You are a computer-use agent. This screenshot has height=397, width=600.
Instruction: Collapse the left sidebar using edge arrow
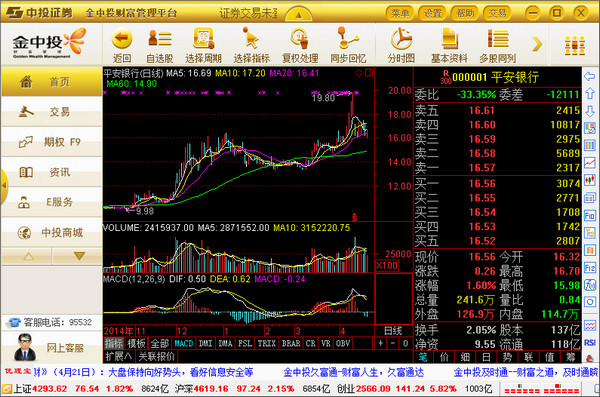point(4,185)
